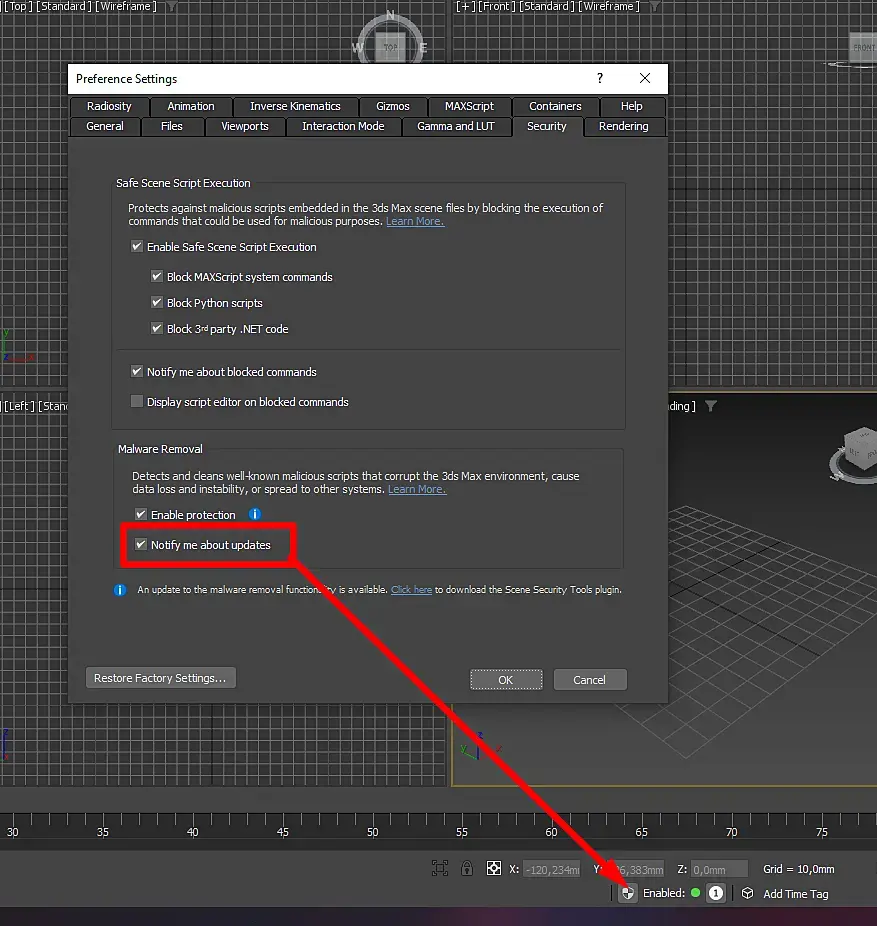The image size is (877, 926).
Task: Open Left viewport label menu
Action: pyautogui.click(x=18, y=406)
